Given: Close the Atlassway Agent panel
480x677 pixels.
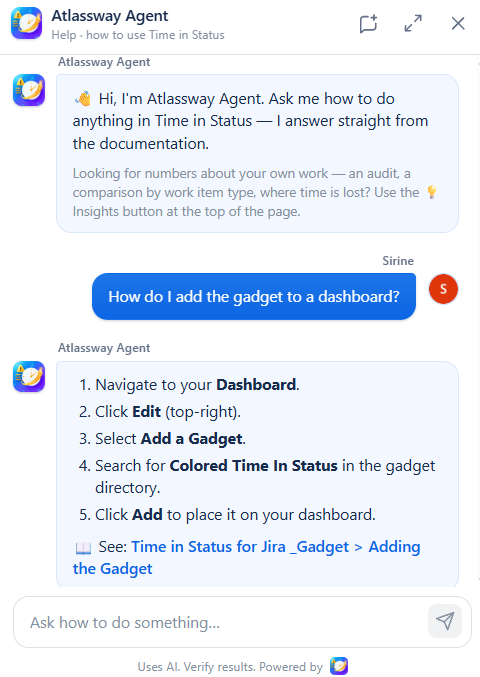Looking at the screenshot, I should (x=458, y=23).
